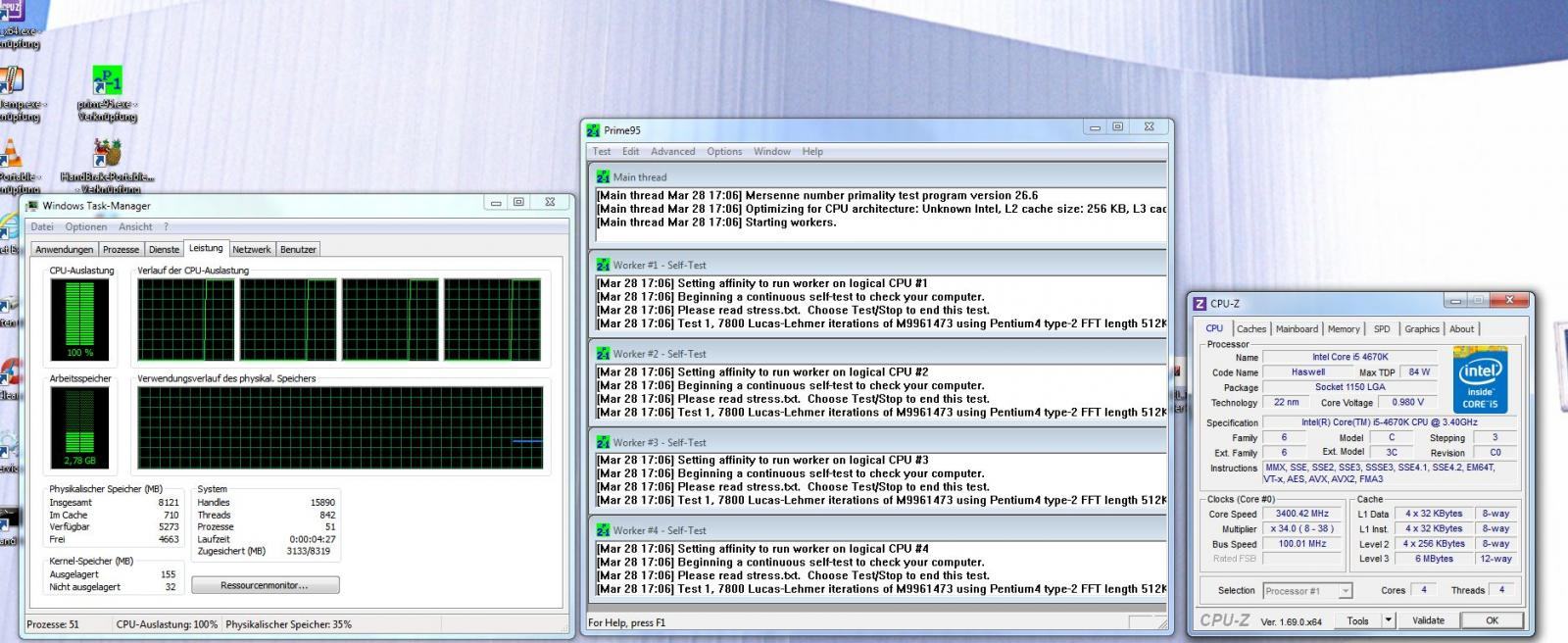This screenshot has width=1568, height=643.
Task: Click 'For Help, press F1' status bar text
Action: click(627, 622)
